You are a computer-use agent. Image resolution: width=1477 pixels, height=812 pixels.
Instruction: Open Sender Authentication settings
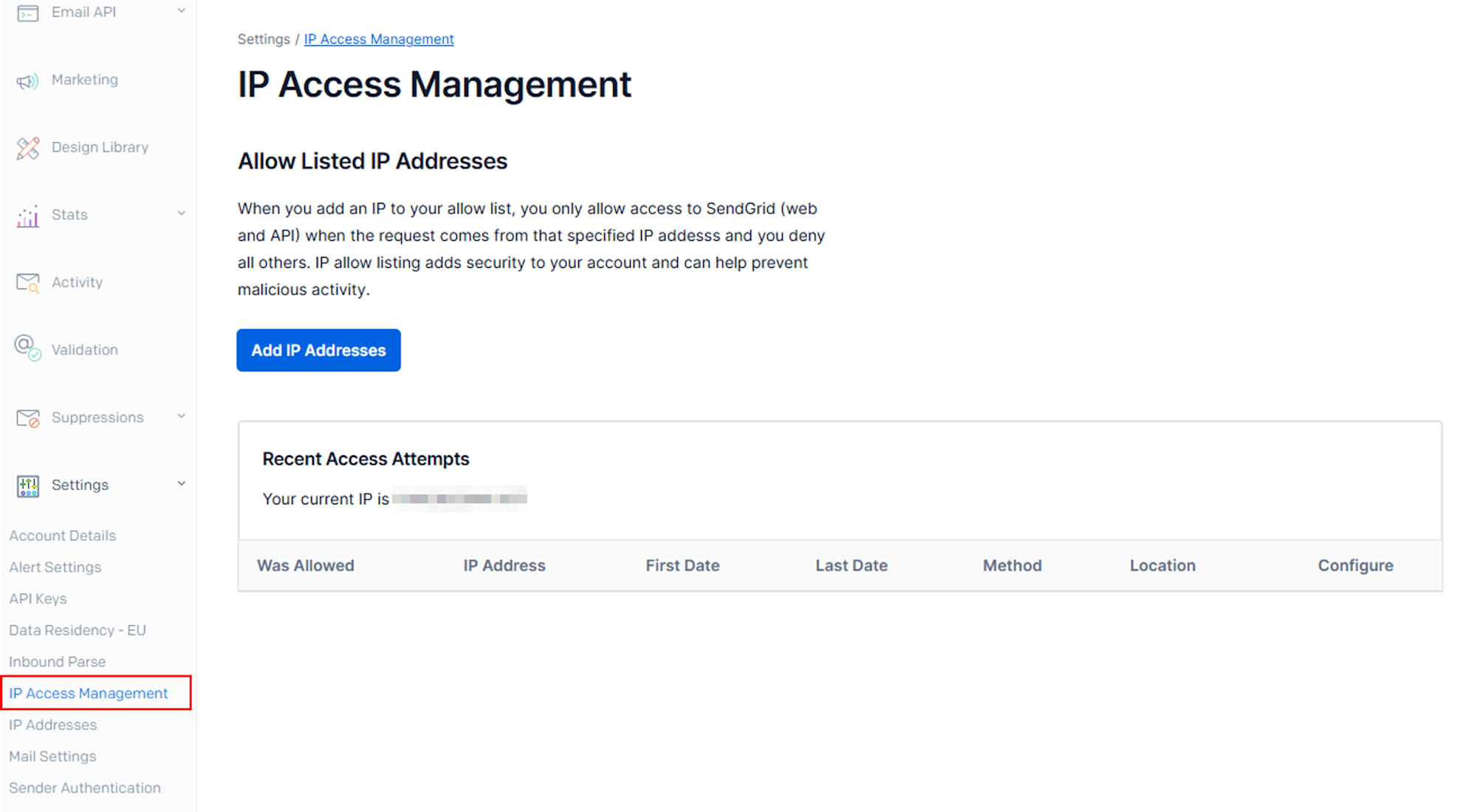point(85,788)
